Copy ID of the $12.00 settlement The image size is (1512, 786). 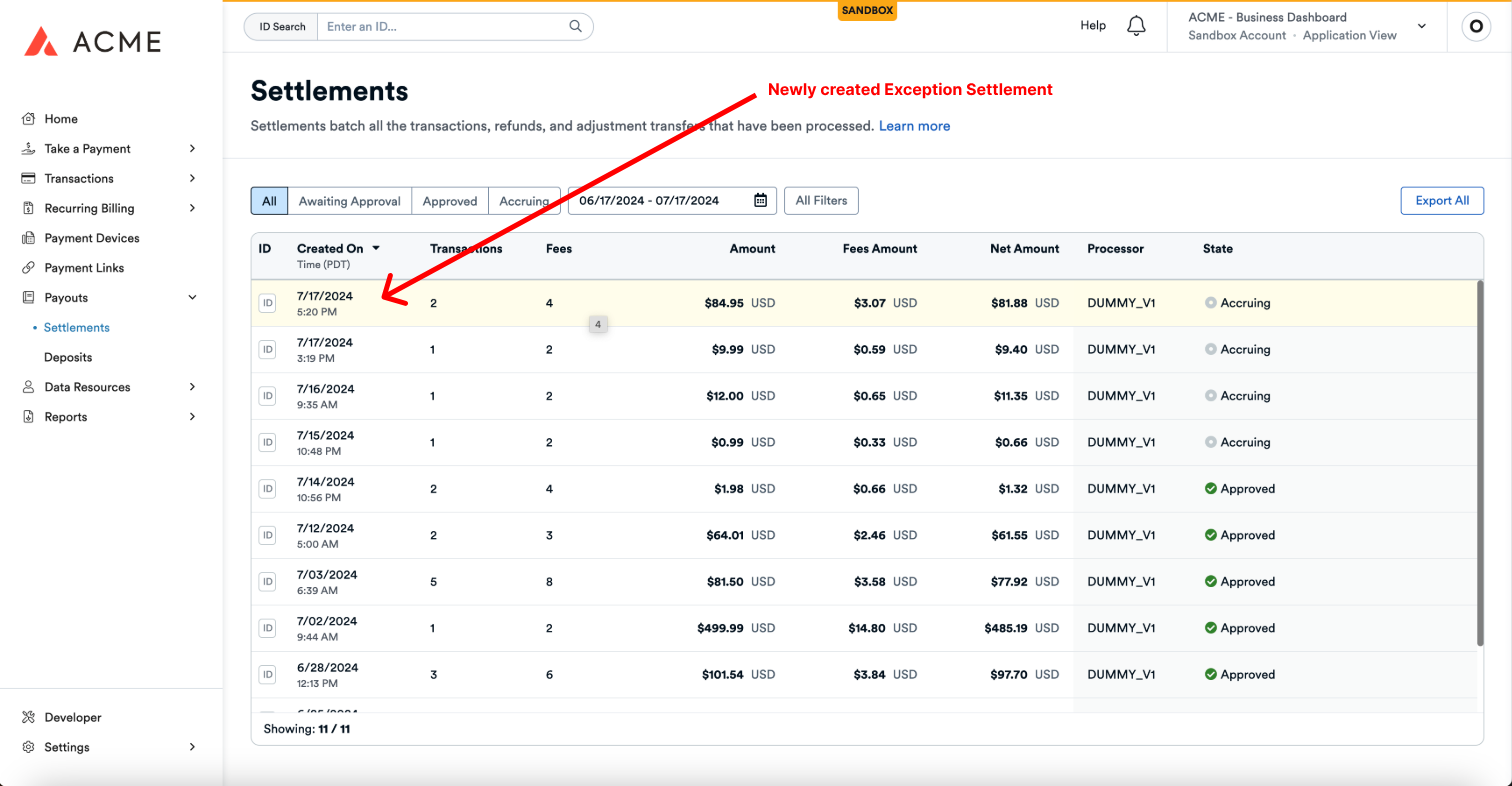tap(267, 396)
